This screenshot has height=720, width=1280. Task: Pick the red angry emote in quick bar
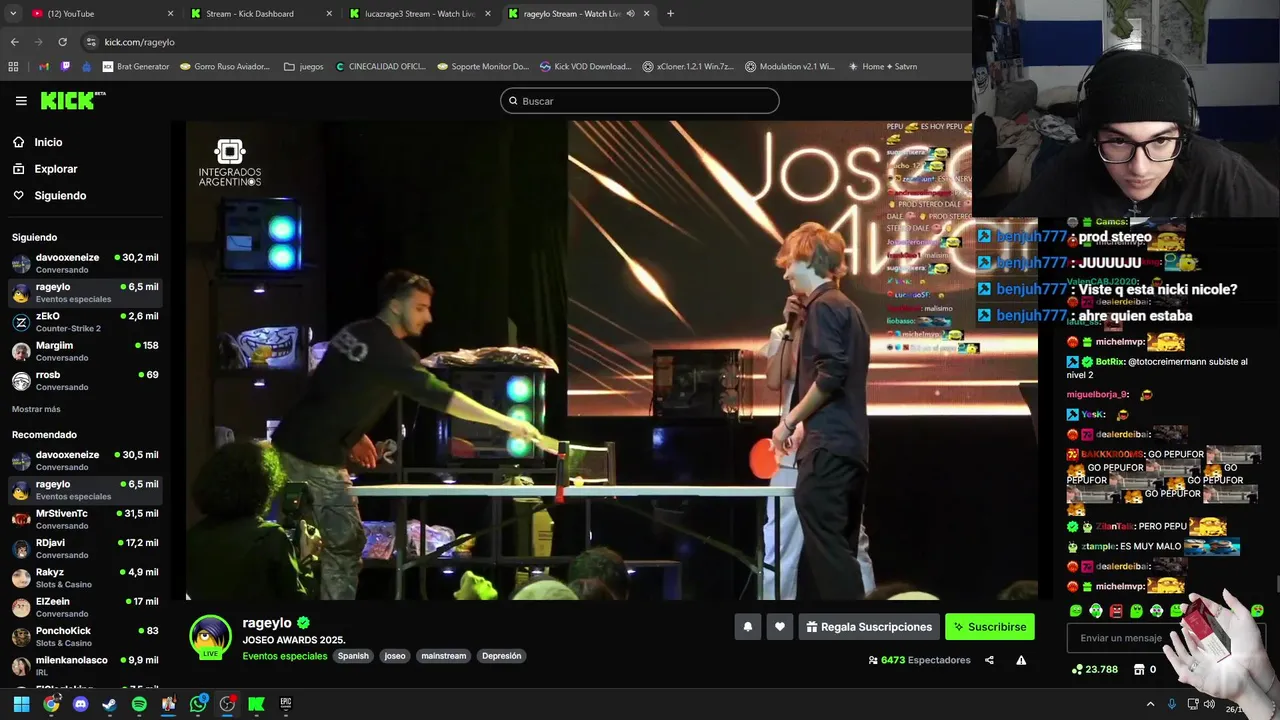[1116, 610]
